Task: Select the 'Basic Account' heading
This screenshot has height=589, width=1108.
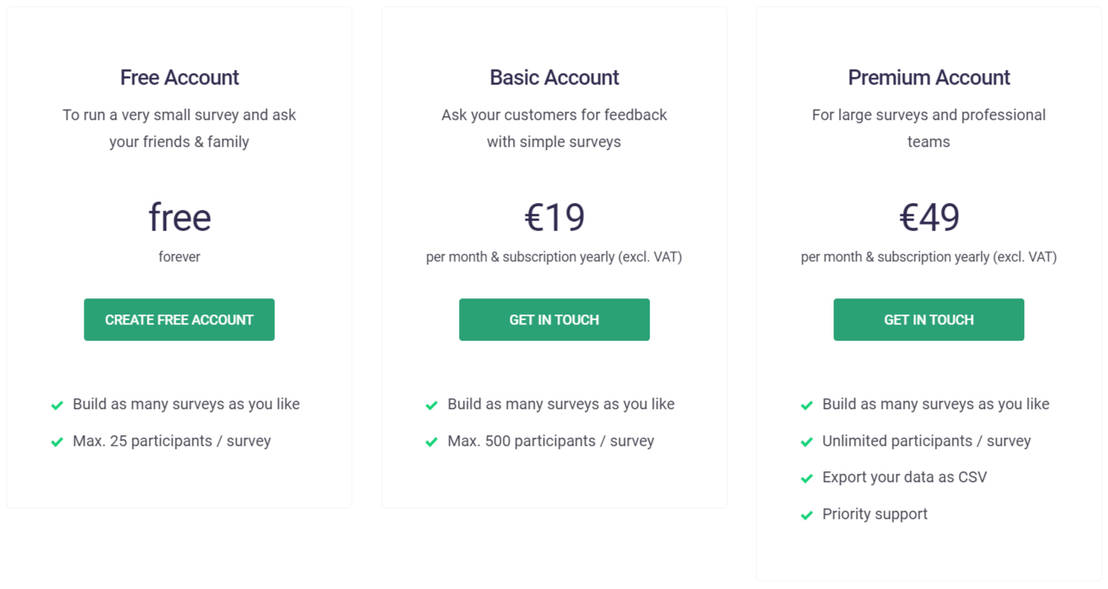Action: pos(554,77)
